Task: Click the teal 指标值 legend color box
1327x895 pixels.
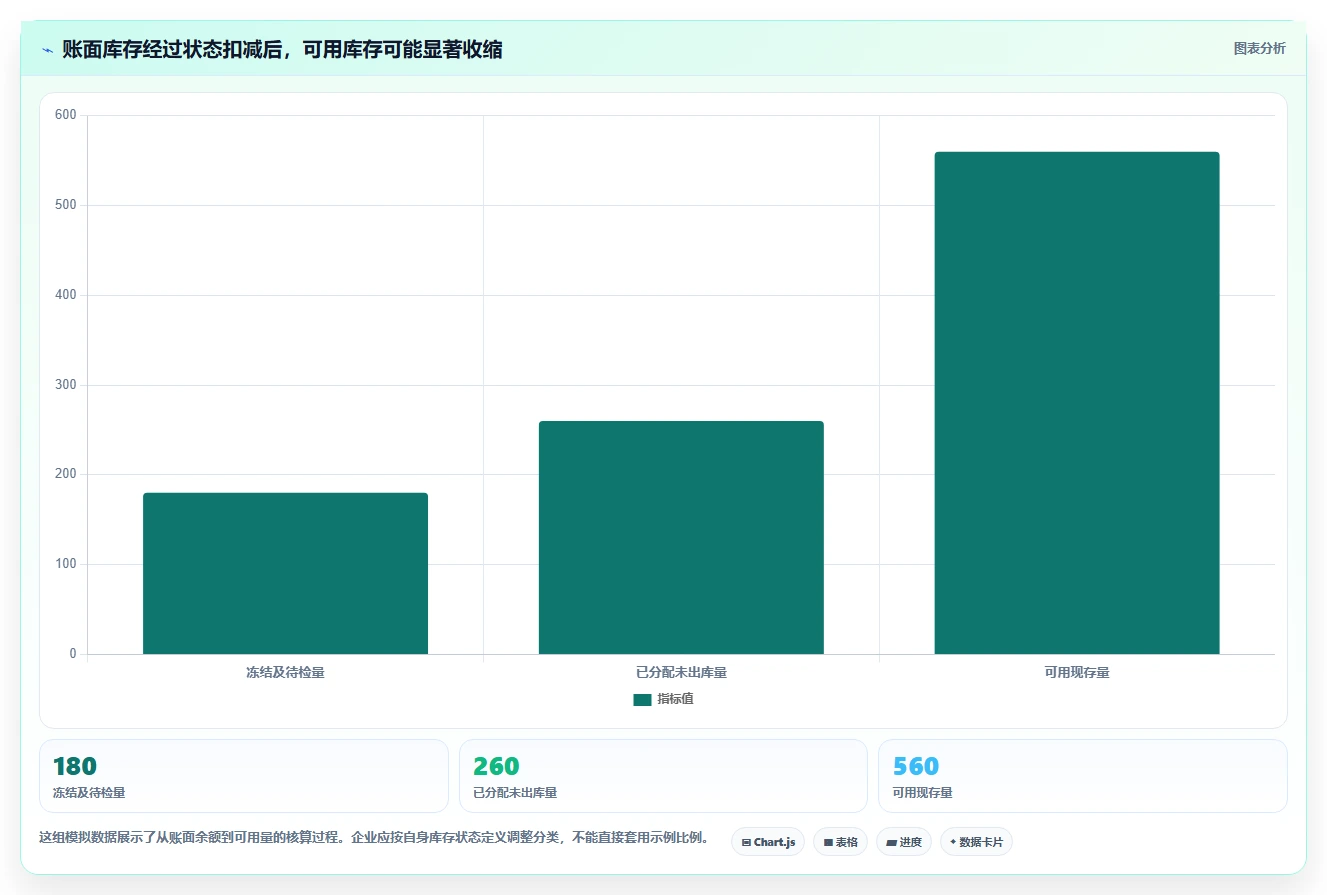Action: pos(642,700)
